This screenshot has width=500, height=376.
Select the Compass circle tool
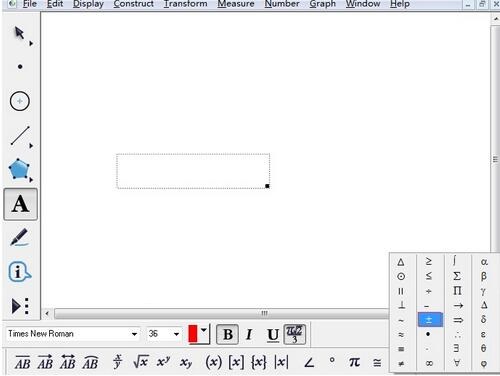coord(20,101)
